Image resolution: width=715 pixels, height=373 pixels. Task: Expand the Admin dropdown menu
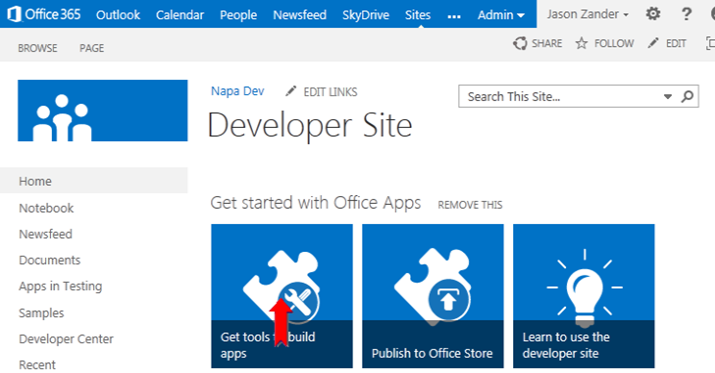click(x=501, y=15)
